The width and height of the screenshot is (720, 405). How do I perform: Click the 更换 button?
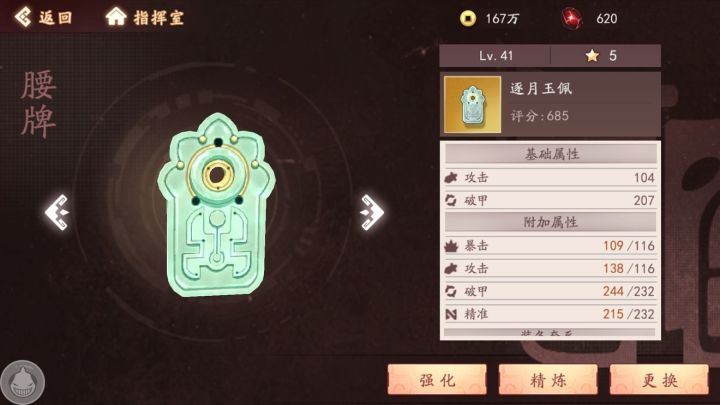coord(659,380)
